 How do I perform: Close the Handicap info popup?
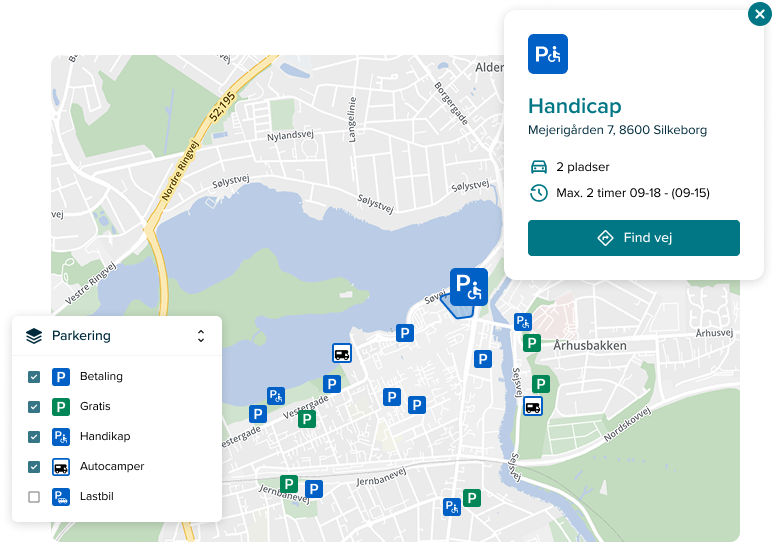pyautogui.click(x=759, y=14)
